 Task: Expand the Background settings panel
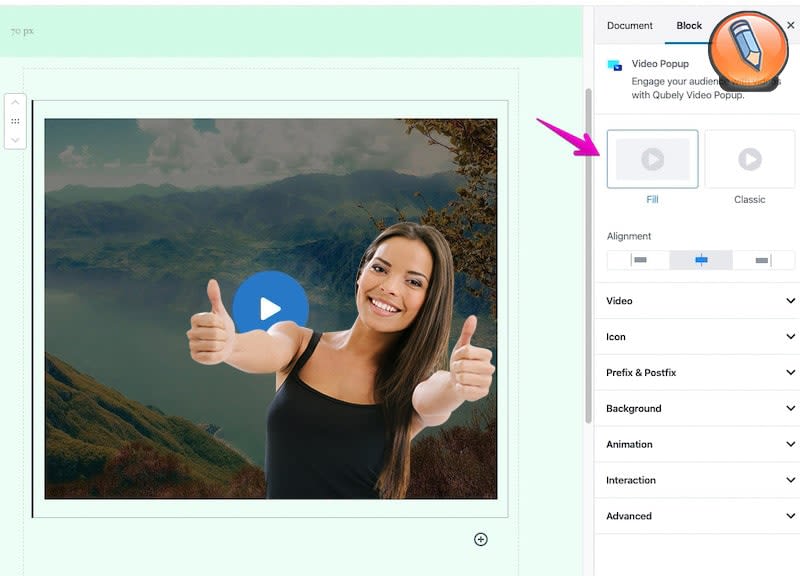[697, 408]
